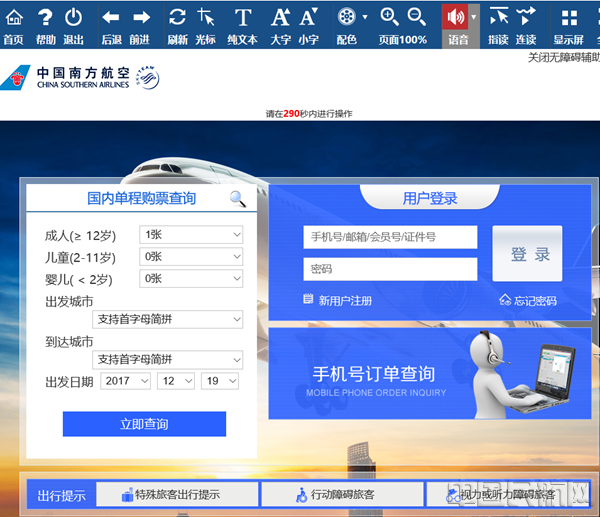Open the 婴儿 passenger count dropdown

coord(191,278)
